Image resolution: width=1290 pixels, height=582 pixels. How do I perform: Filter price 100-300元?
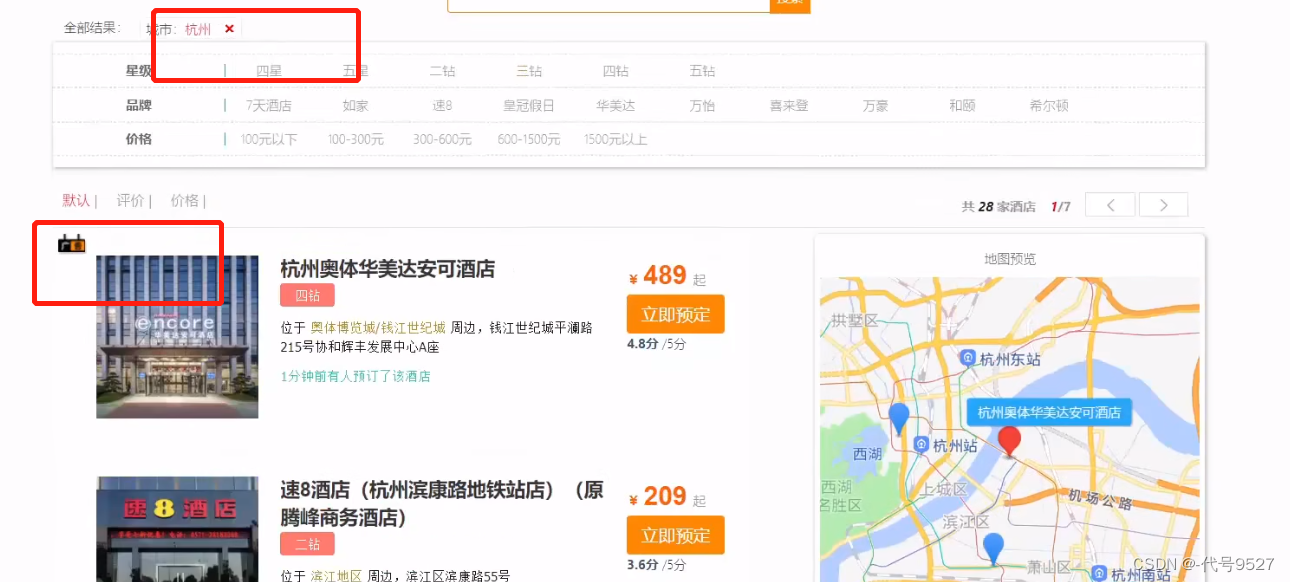(355, 139)
